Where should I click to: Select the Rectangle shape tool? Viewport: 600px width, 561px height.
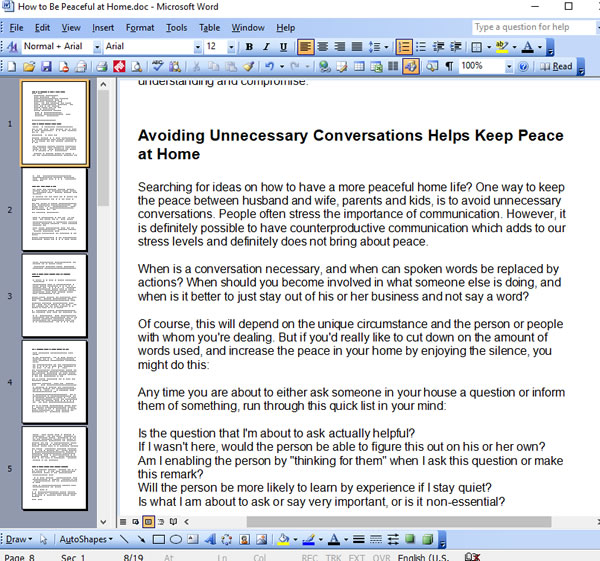pos(158,540)
